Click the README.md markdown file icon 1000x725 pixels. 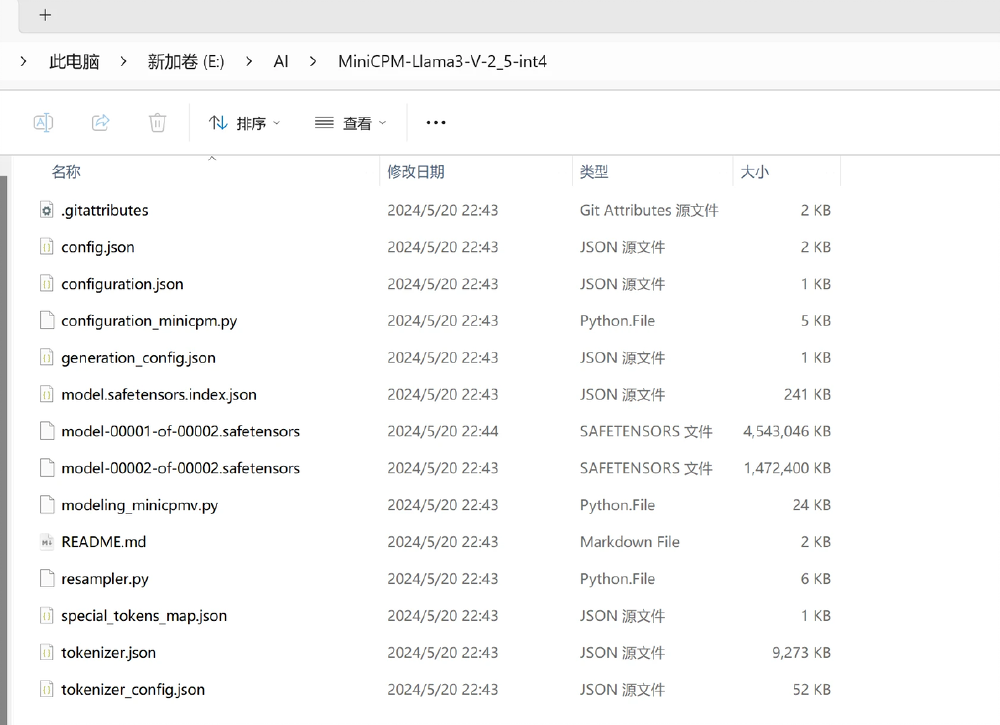pyautogui.click(x=46, y=542)
